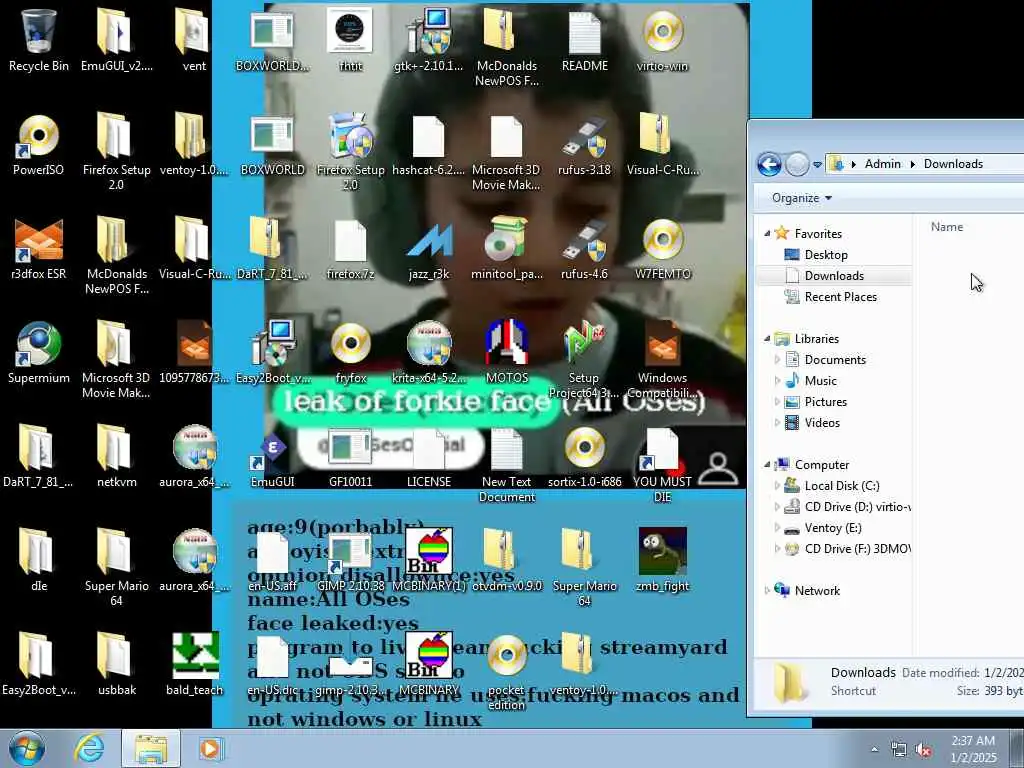Image resolution: width=1024 pixels, height=768 pixels.
Task: Launch the MOTOS desktop icon
Action: tap(507, 353)
